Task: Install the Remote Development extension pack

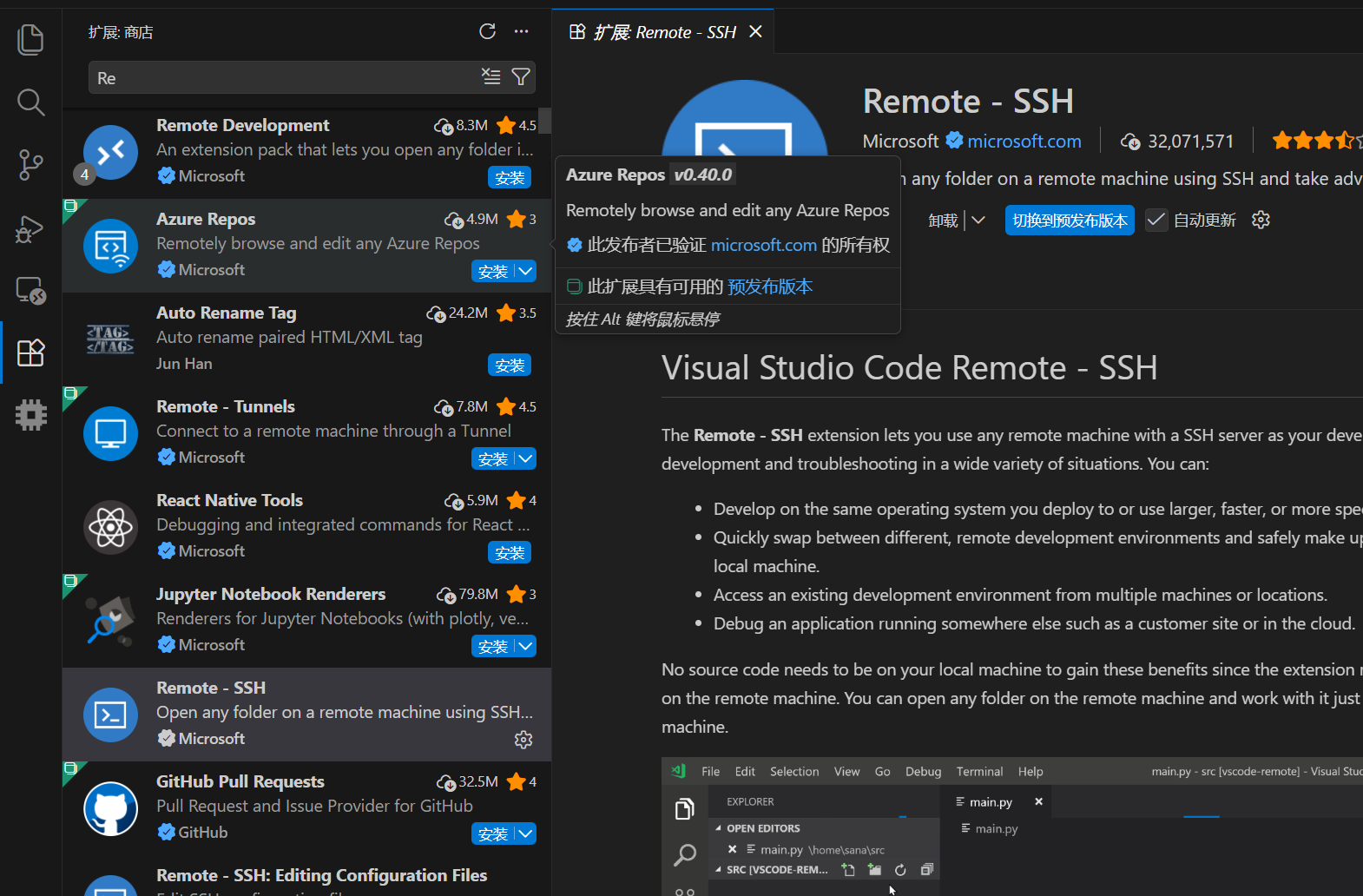Action: coord(510,178)
